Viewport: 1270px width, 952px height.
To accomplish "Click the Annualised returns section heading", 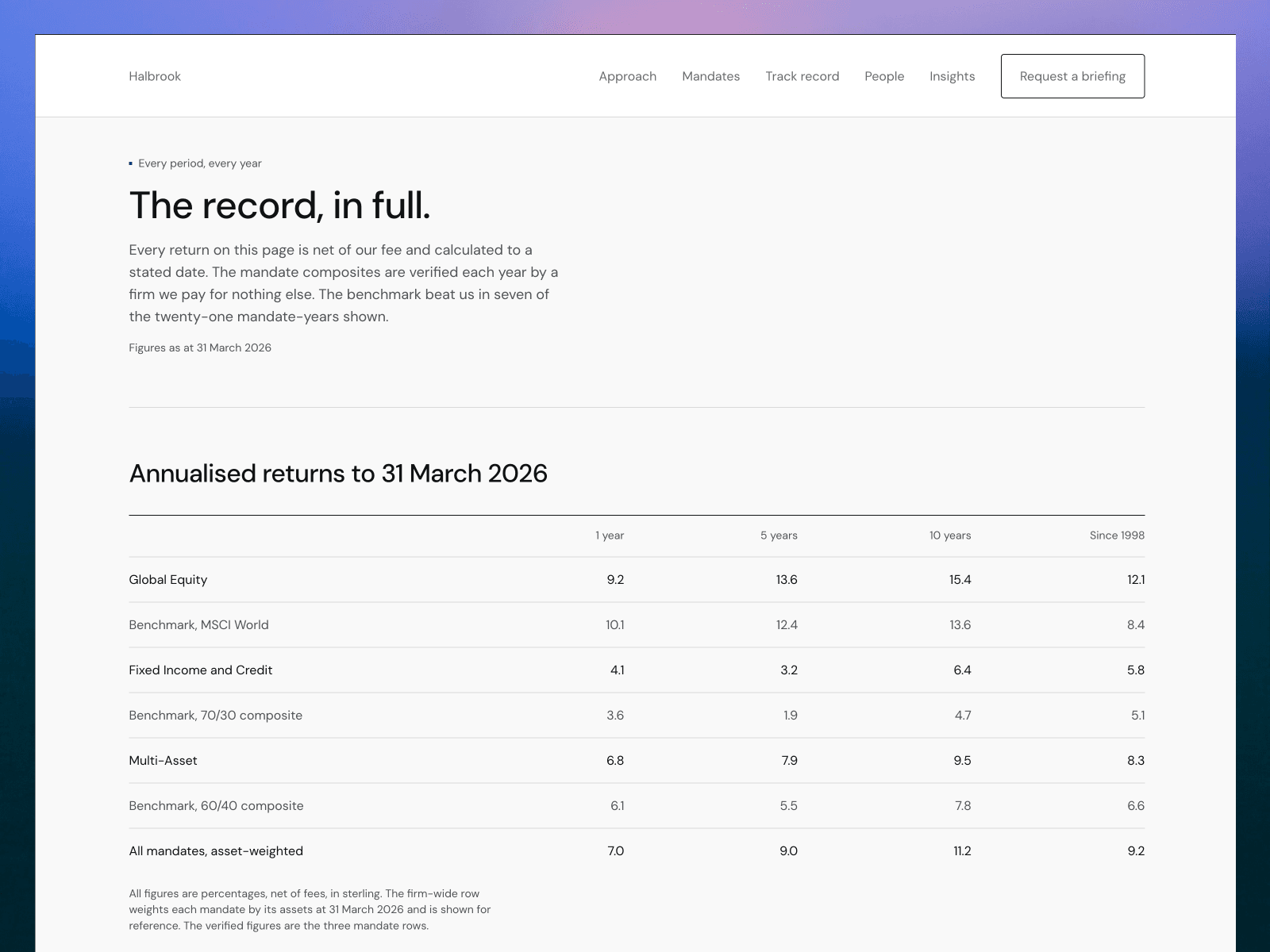I will tap(338, 474).
